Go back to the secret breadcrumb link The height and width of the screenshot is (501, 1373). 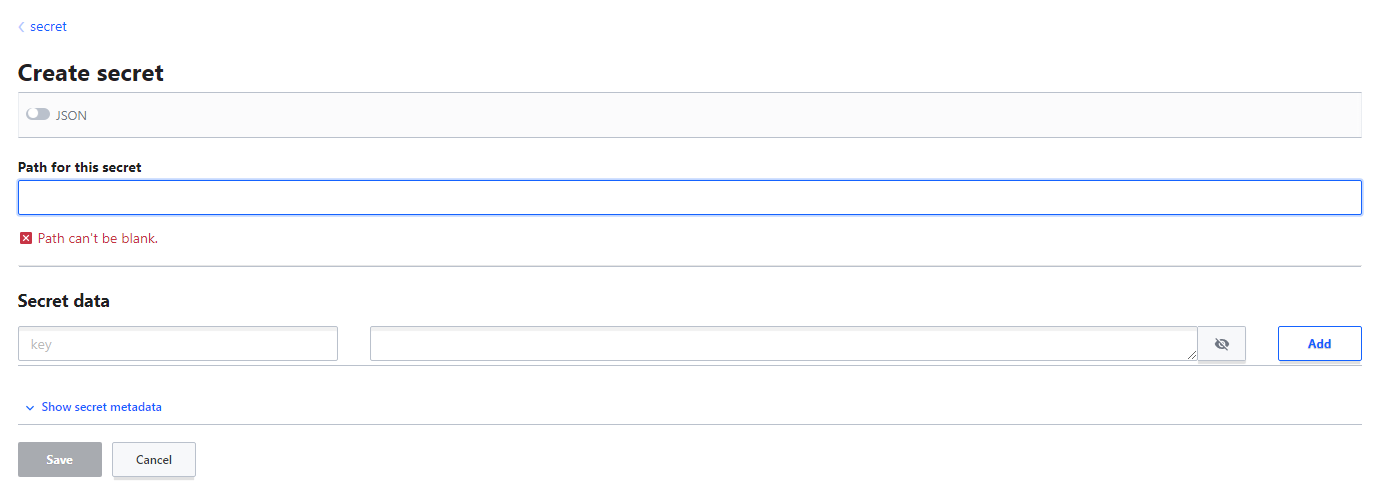tap(48, 27)
